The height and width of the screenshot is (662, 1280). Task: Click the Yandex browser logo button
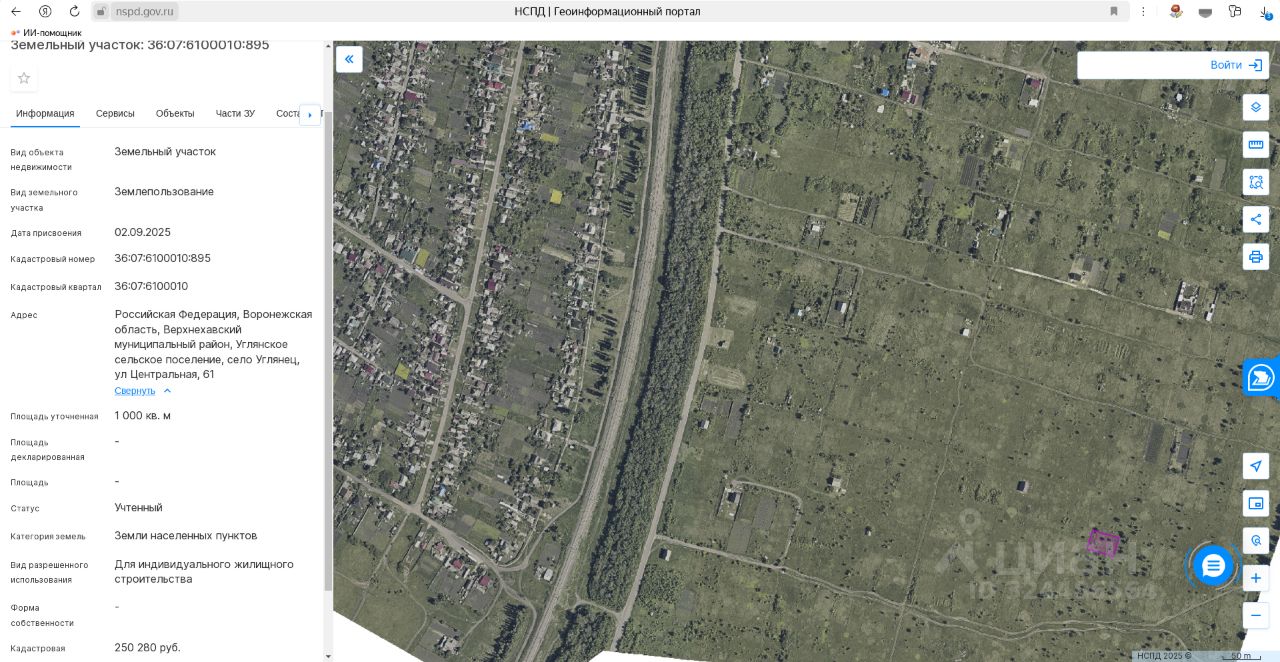[45, 11]
